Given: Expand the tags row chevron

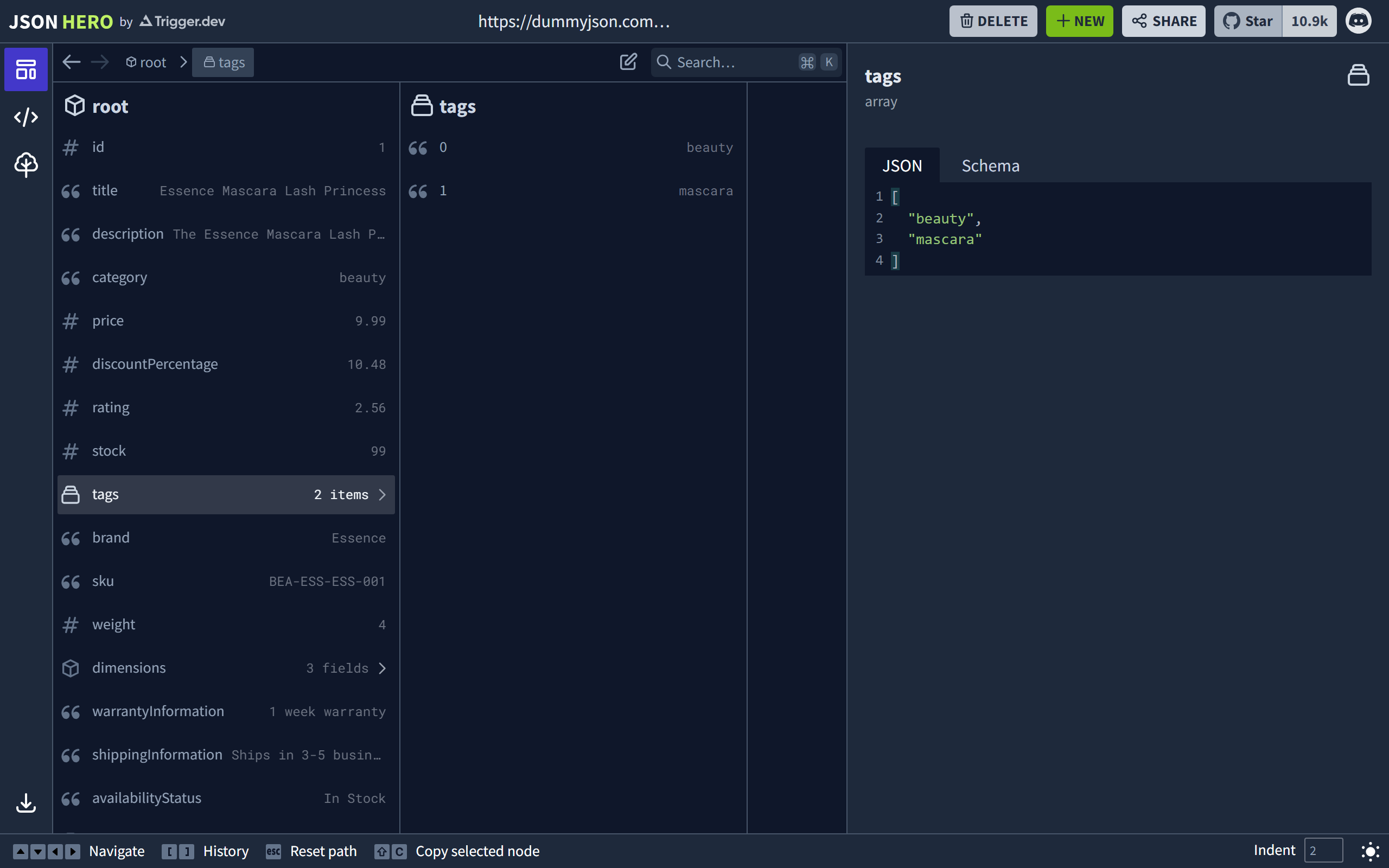Looking at the screenshot, I should tap(383, 494).
